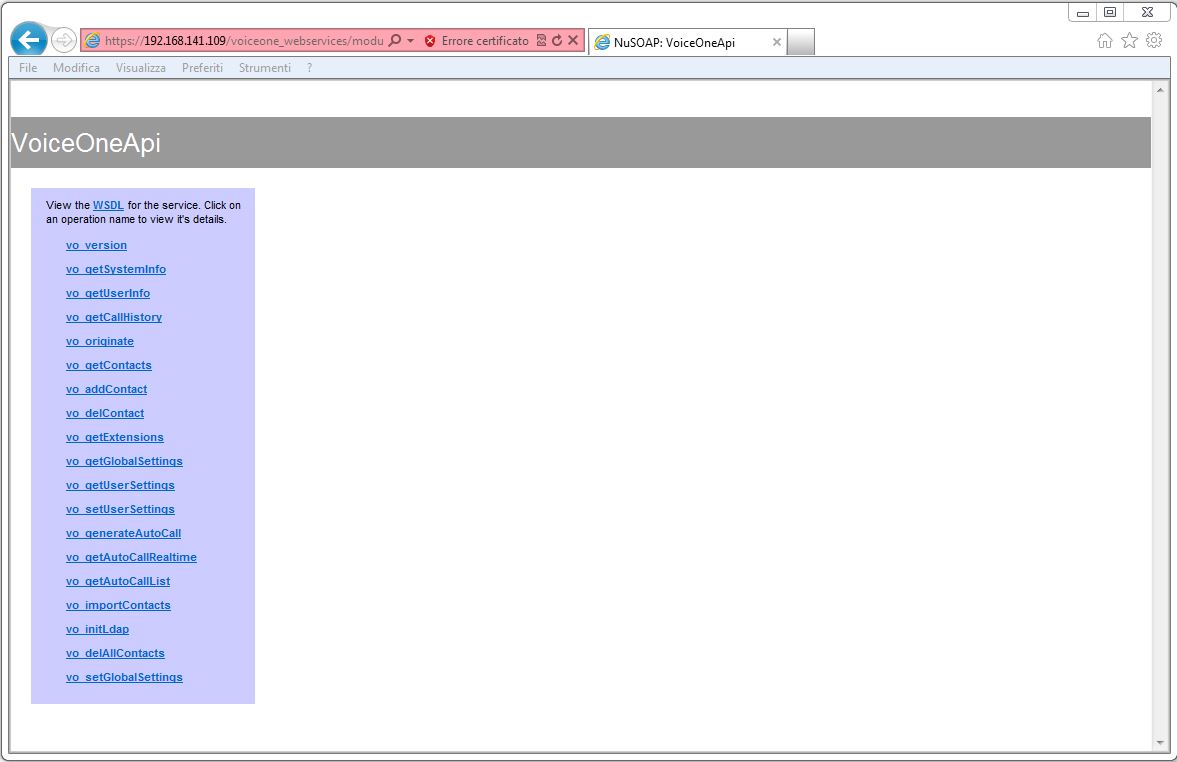Open the vo_getCallHistory operation link
1177x762 pixels.
tap(114, 317)
